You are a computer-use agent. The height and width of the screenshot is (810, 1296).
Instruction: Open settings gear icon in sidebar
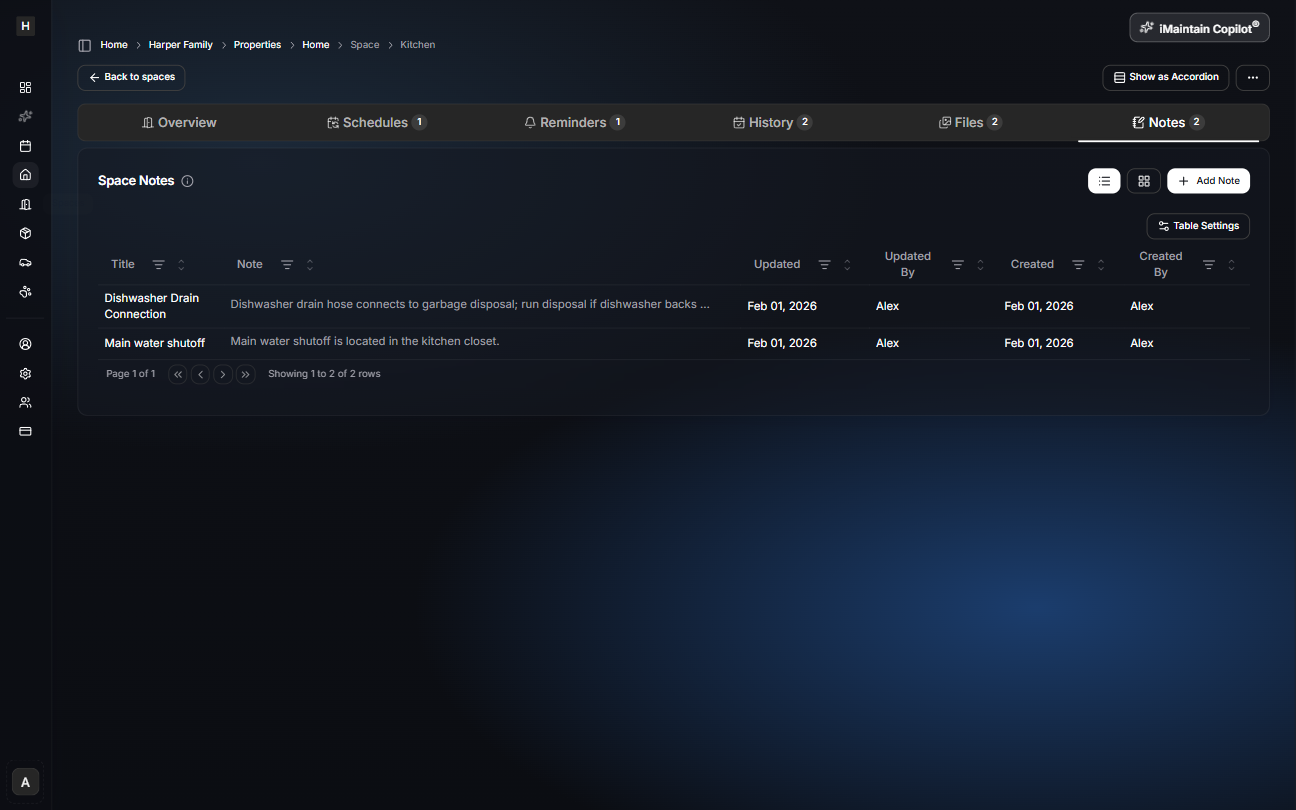[26, 373]
